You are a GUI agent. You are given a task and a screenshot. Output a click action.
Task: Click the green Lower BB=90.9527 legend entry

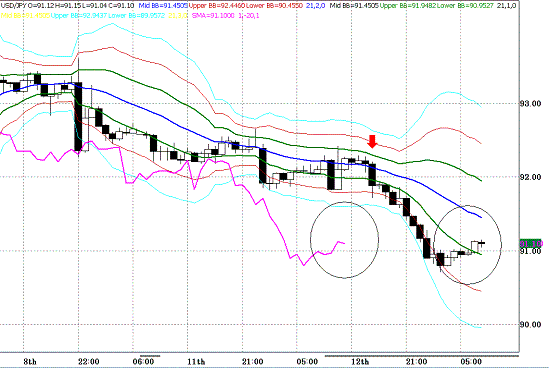point(465,6)
